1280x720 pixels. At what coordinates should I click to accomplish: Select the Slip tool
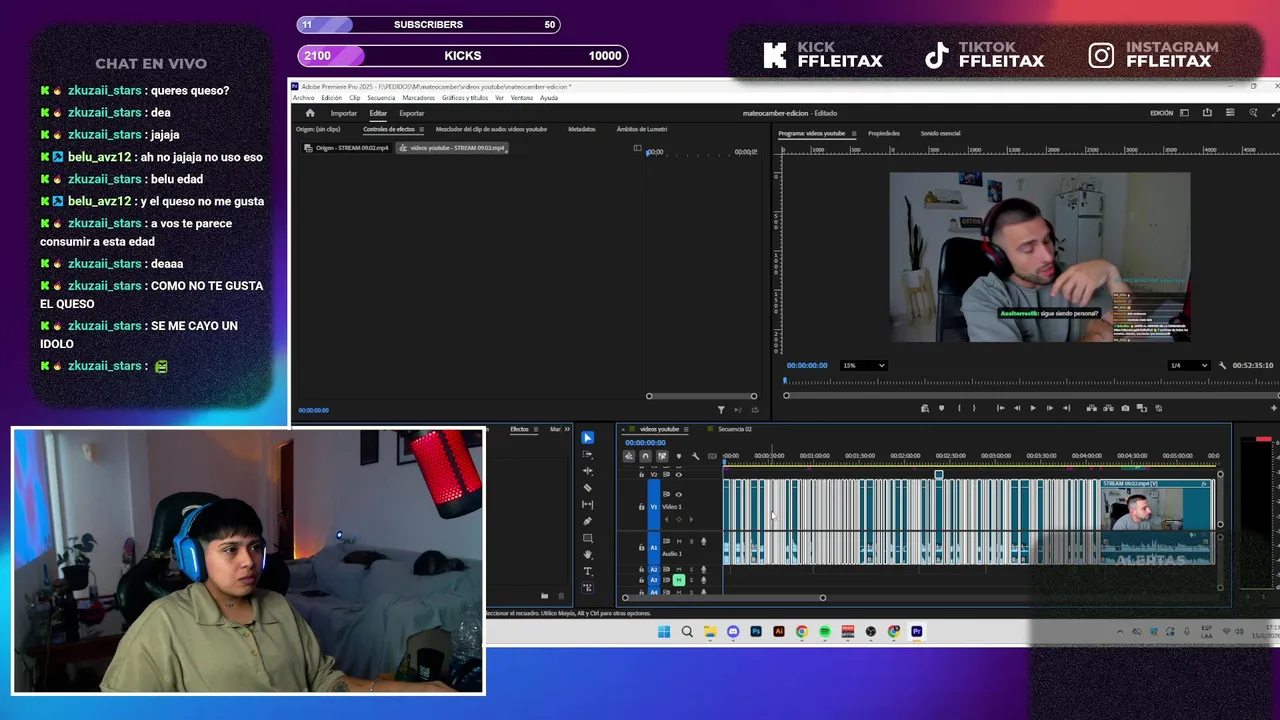588,504
